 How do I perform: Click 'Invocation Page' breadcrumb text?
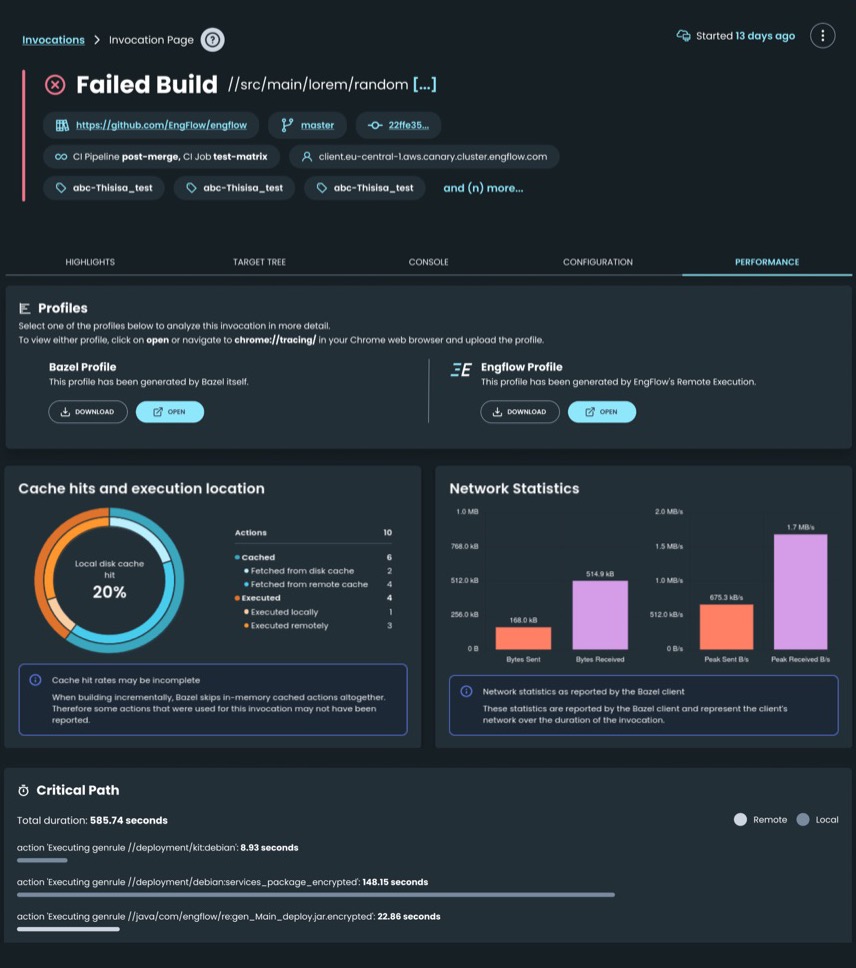click(x=151, y=40)
